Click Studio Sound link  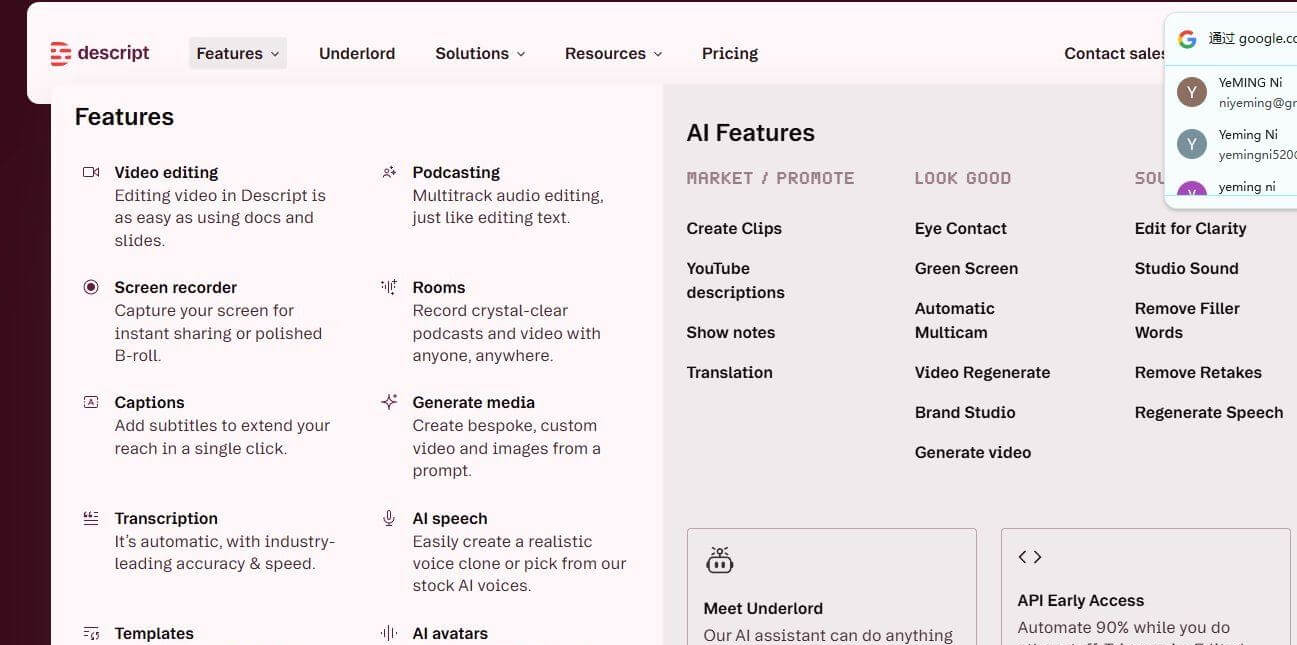(x=1186, y=268)
